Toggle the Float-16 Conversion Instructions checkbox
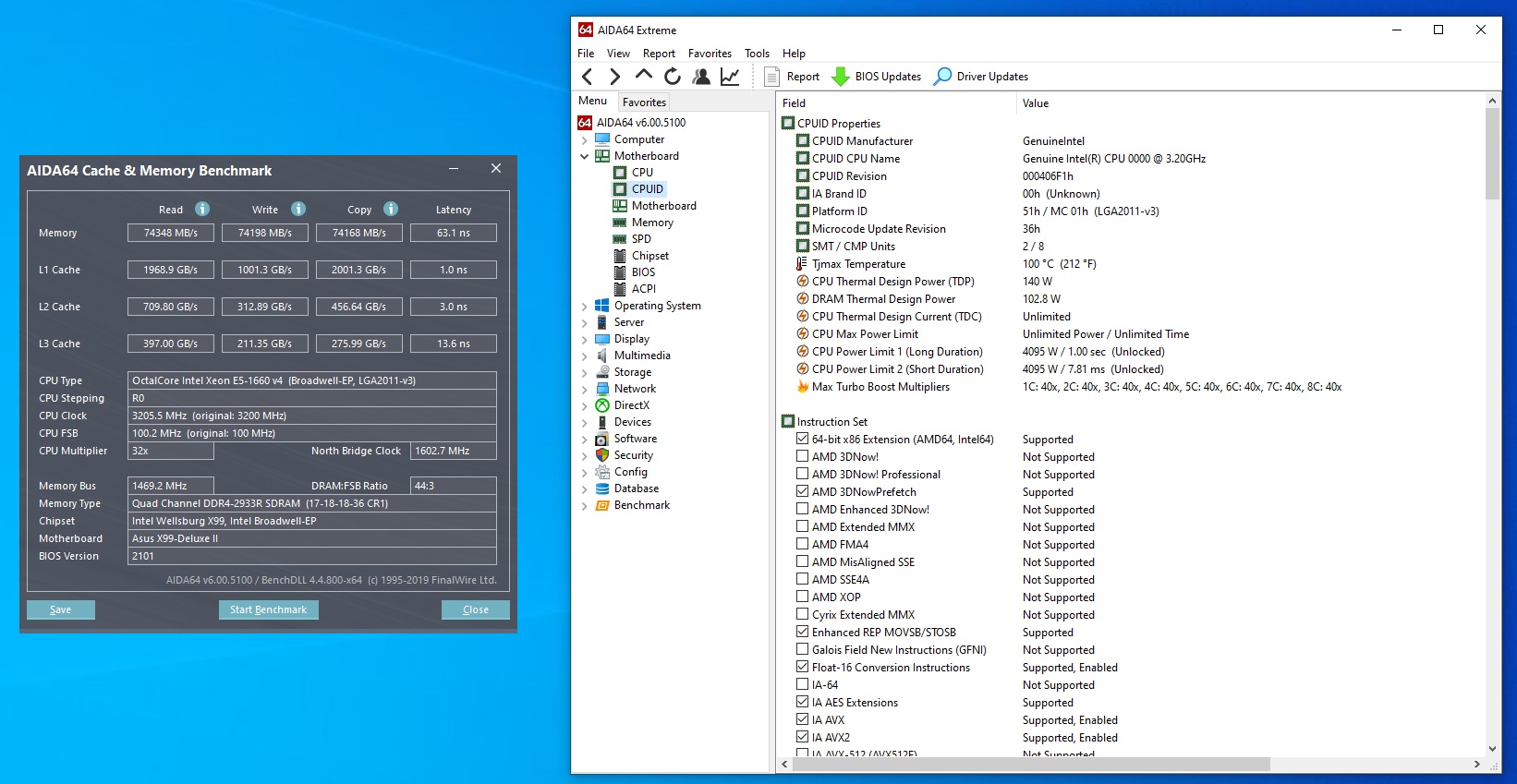 coord(802,668)
